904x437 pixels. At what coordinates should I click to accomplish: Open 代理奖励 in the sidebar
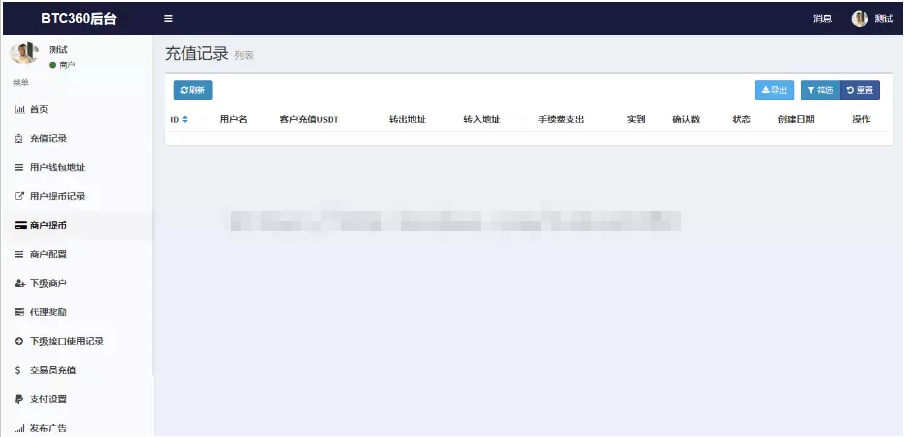[x=77, y=312]
